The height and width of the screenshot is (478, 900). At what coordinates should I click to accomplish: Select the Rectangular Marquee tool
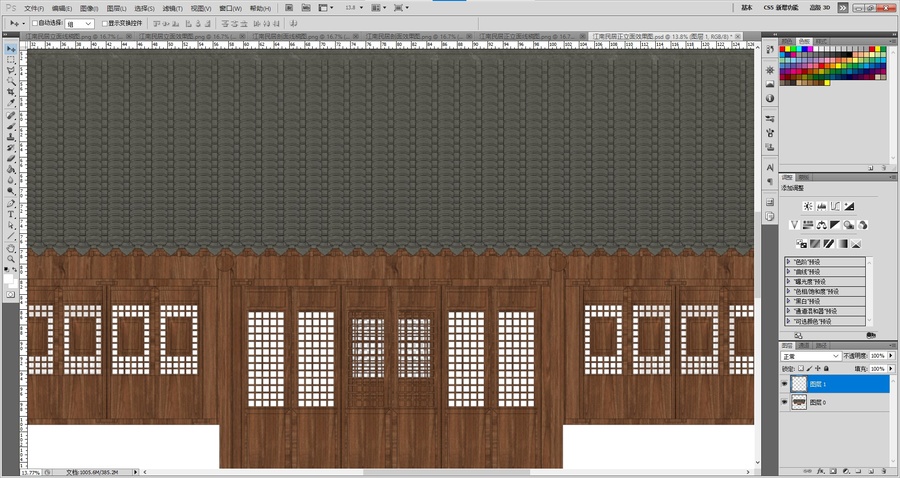(x=11, y=60)
